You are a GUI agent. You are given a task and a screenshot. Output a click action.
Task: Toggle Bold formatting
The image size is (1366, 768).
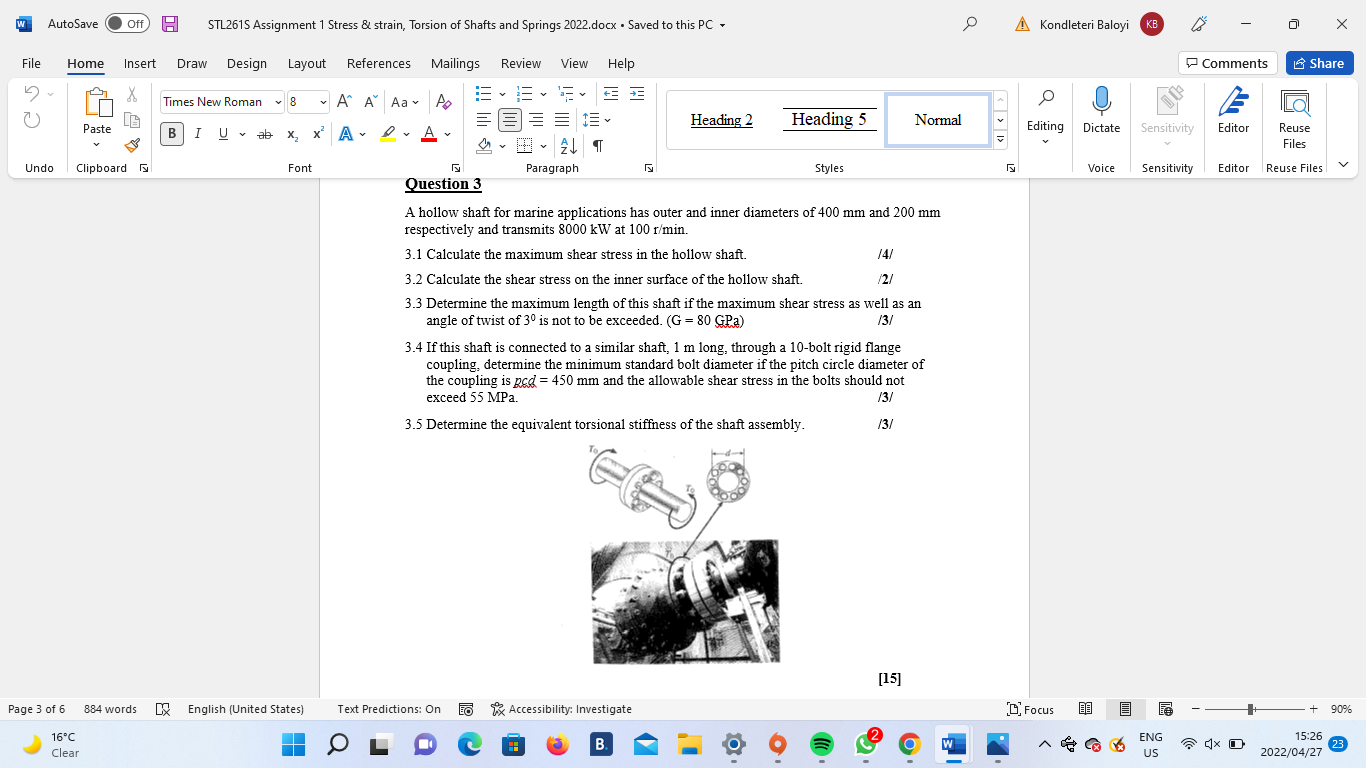172,134
